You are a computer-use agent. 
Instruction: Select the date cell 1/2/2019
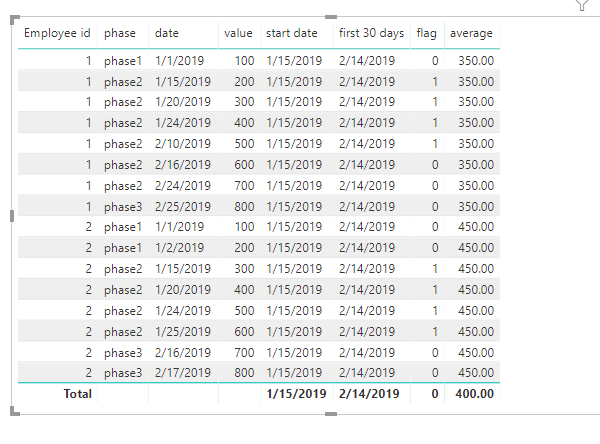[x=179, y=248]
